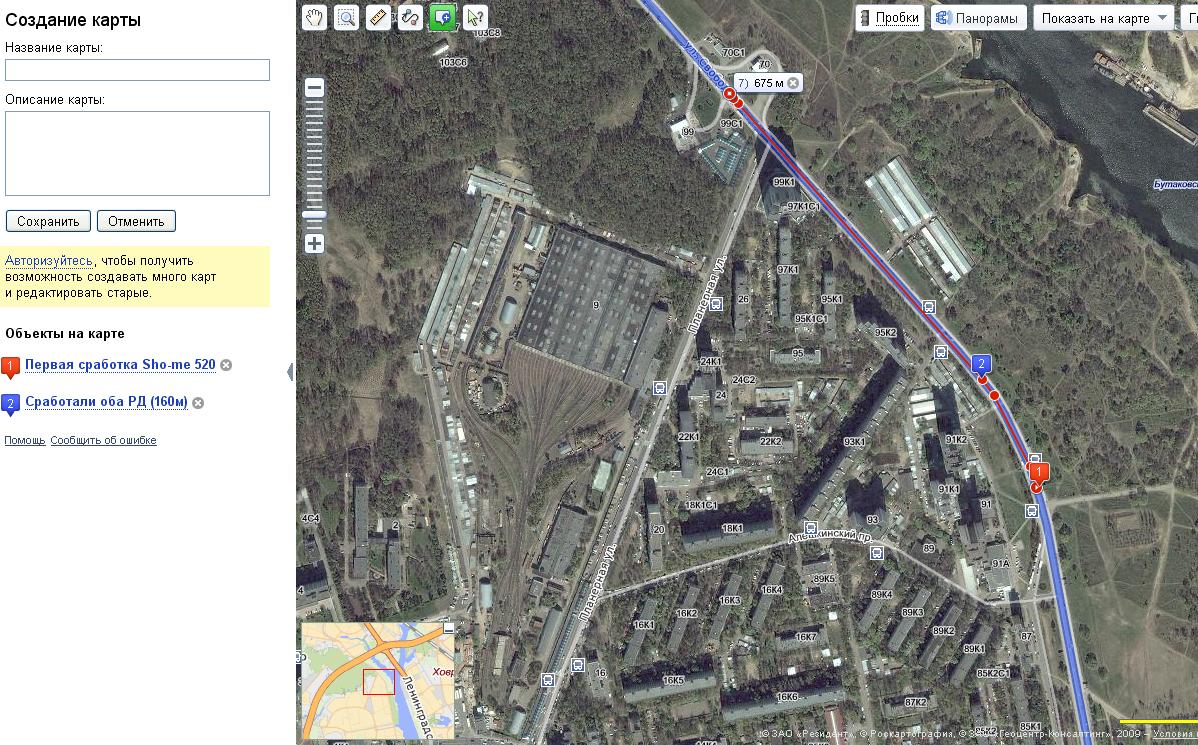
Task: Minimize the overview minimap
Action: 448,628
